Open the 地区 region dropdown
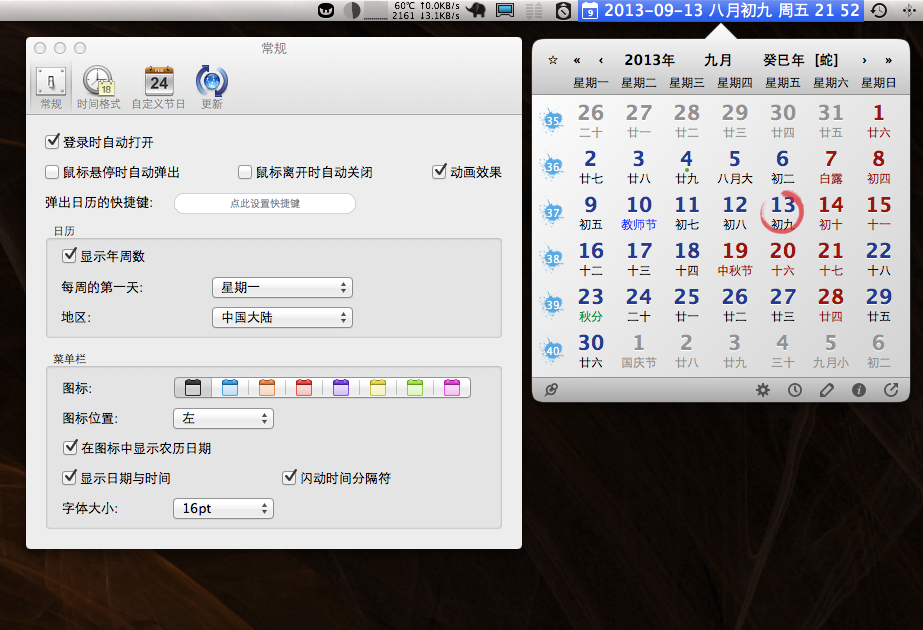This screenshot has width=923, height=630. tap(282, 317)
